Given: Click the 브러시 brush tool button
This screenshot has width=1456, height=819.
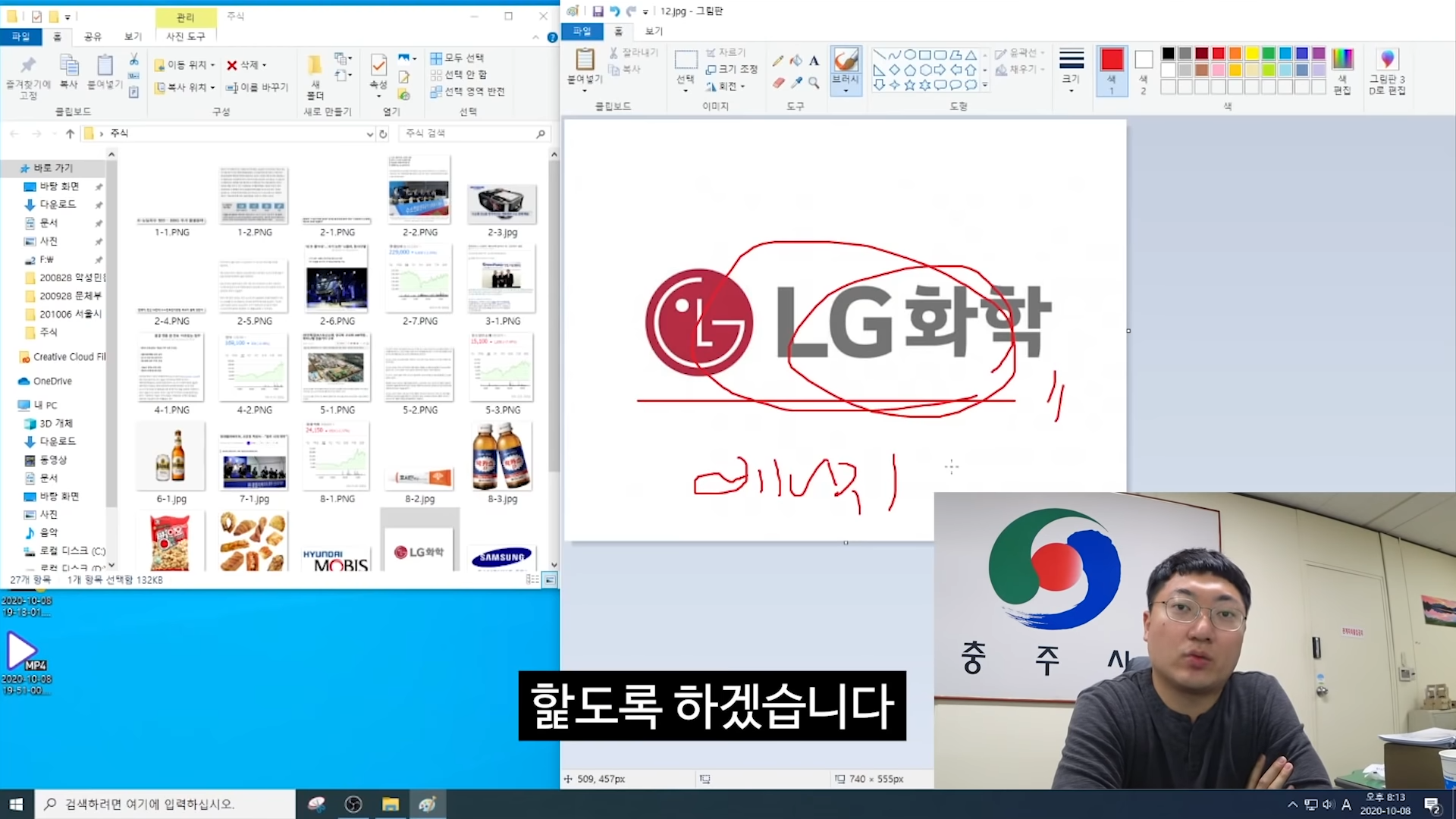Looking at the screenshot, I should coord(846,70).
